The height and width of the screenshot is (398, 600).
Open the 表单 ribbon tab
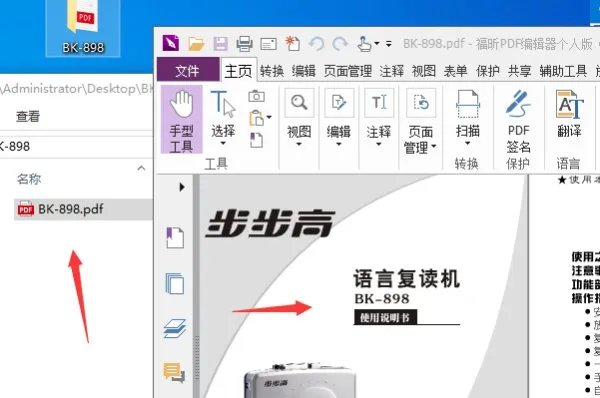(455, 71)
